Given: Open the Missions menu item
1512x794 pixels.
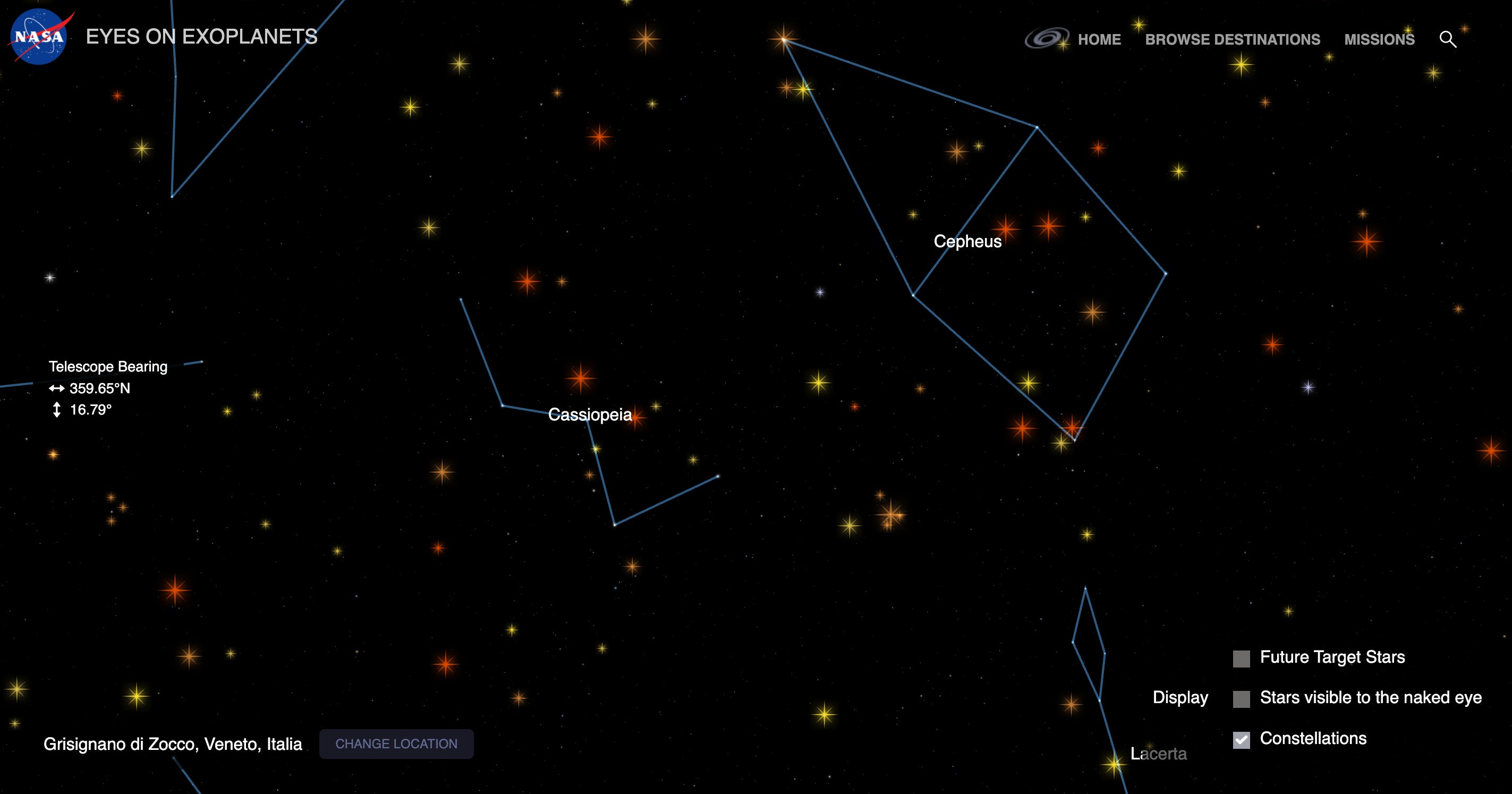Looking at the screenshot, I should coord(1379,39).
